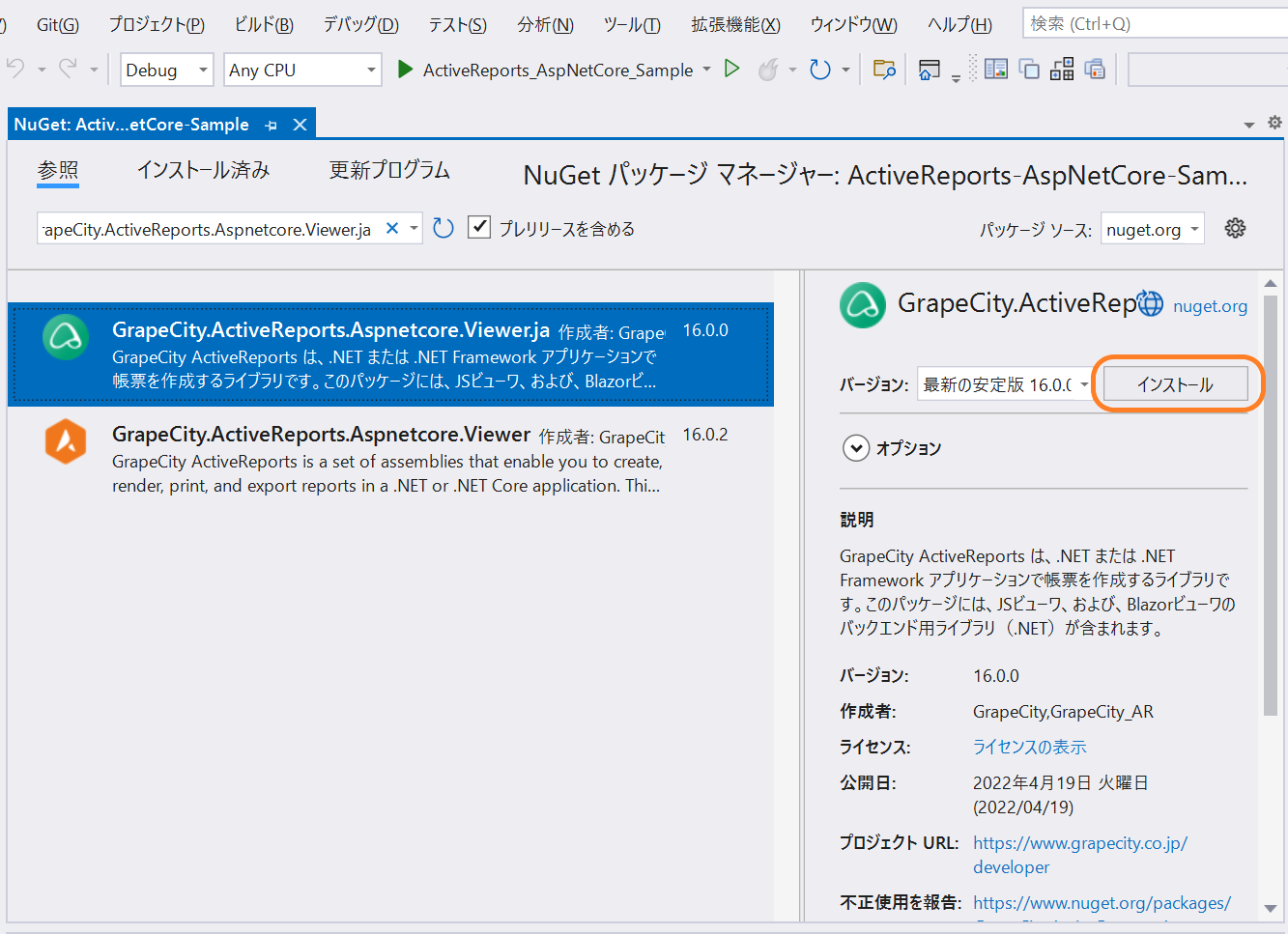Open the restart button dropdown arrow
Screen dimensions: 1288x934
click(845, 70)
